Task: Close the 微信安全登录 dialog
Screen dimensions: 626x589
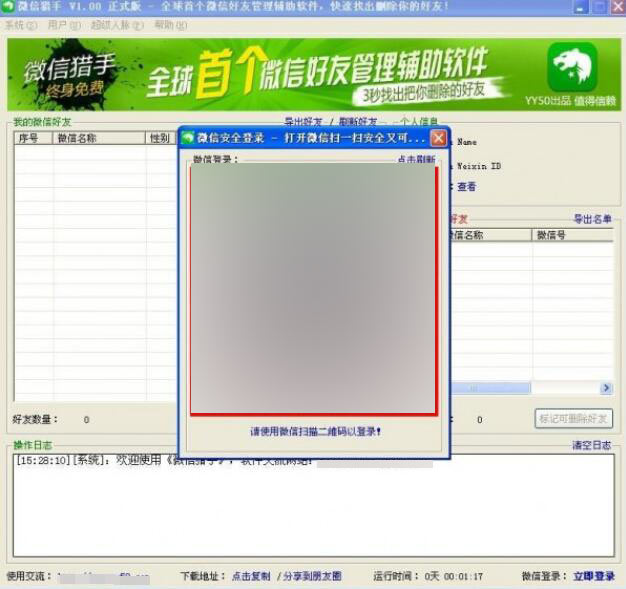Action: 438,138
